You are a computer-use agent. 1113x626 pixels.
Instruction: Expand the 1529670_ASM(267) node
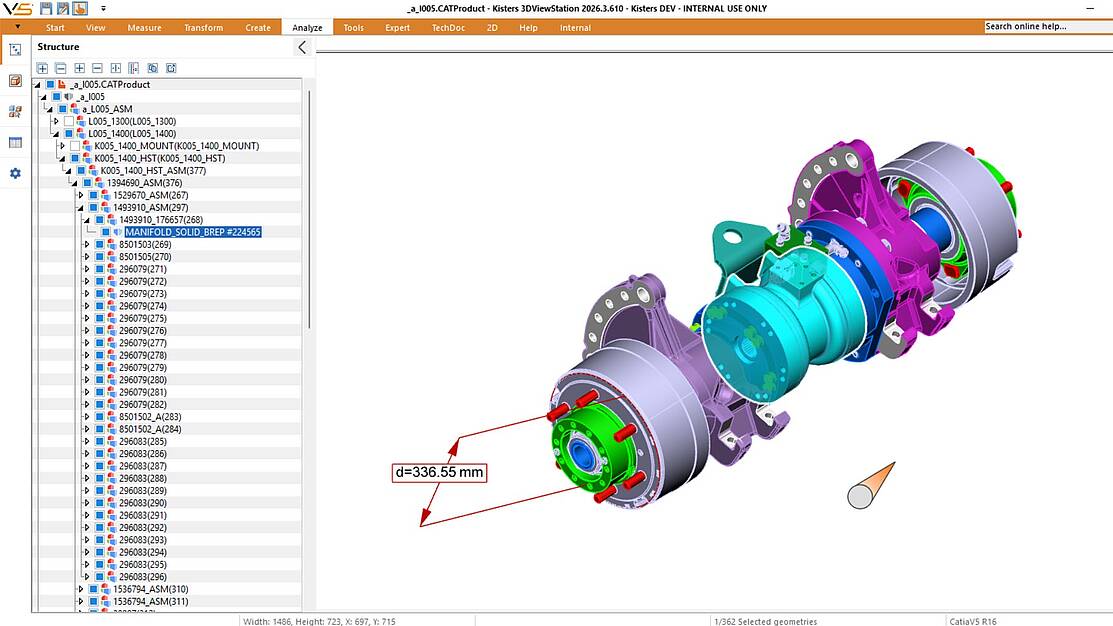[81, 195]
